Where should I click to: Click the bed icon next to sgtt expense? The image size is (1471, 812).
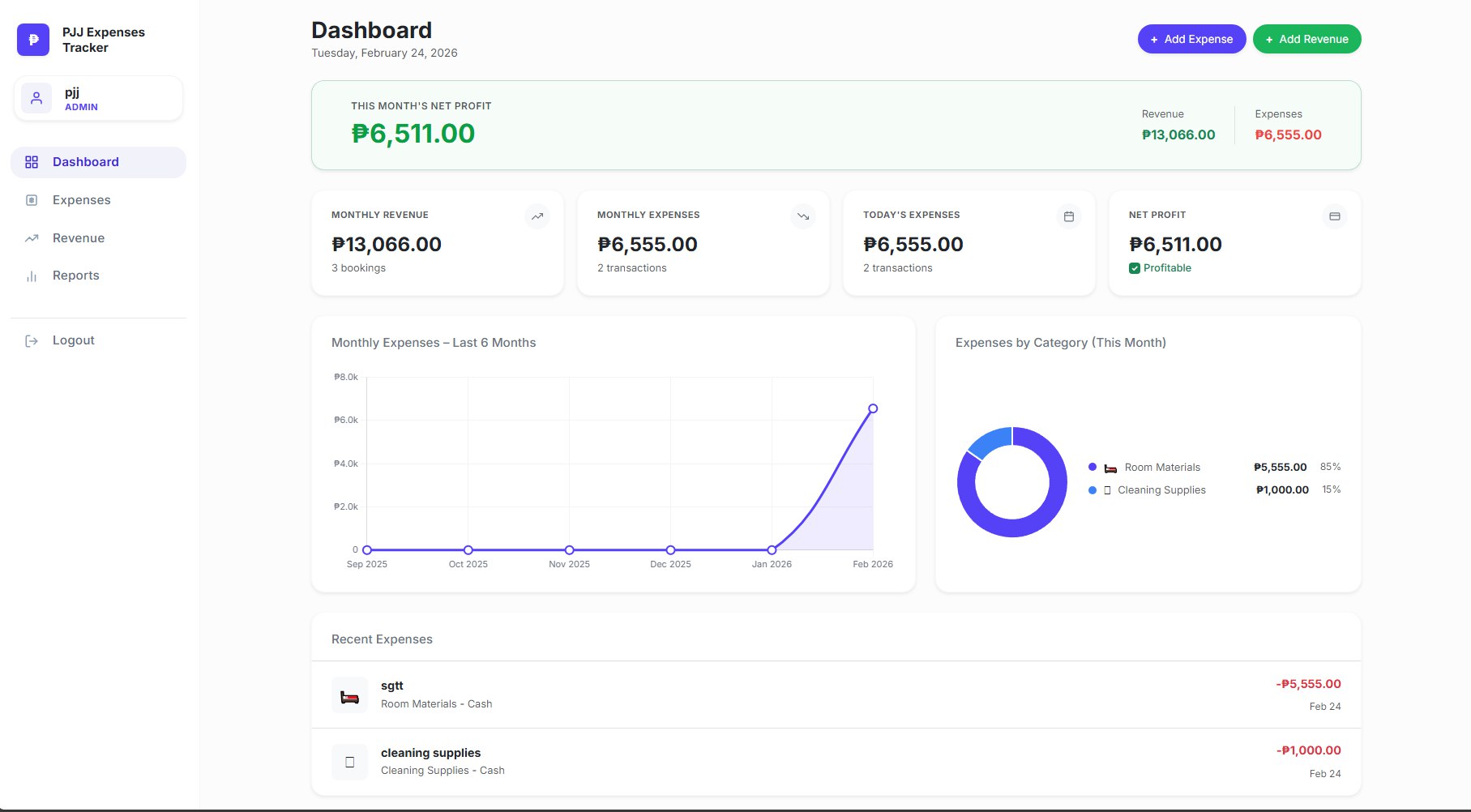click(x=349, y=696)
